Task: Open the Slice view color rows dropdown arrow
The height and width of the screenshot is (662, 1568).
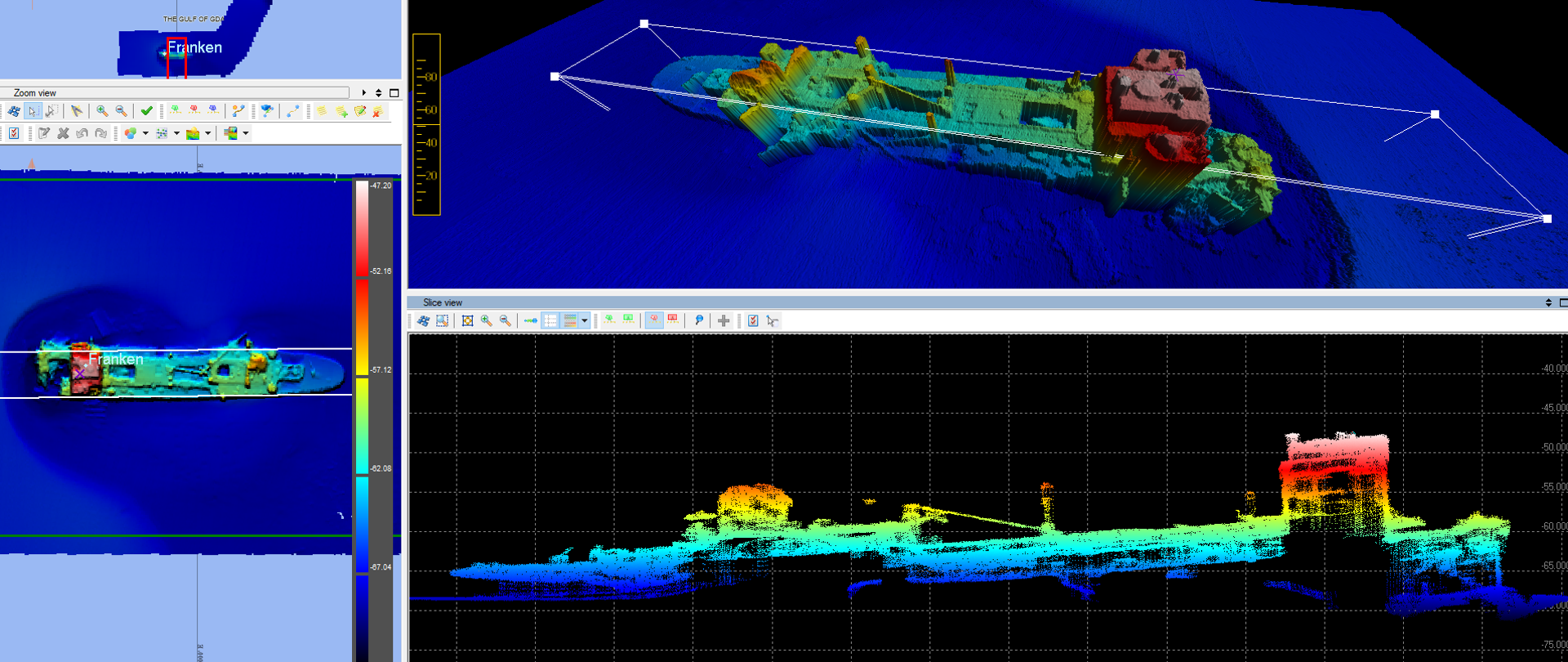Action: coord(585,321)
